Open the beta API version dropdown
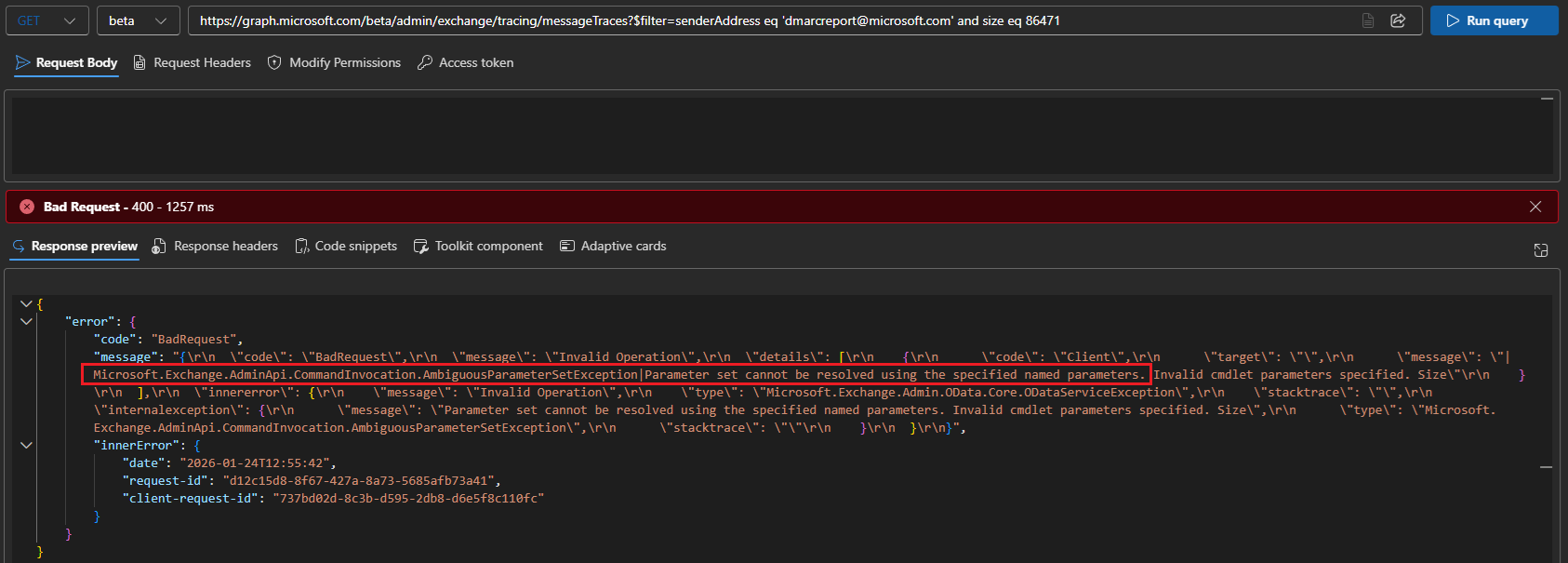1568x563 pixels. [x=138, y=20]
